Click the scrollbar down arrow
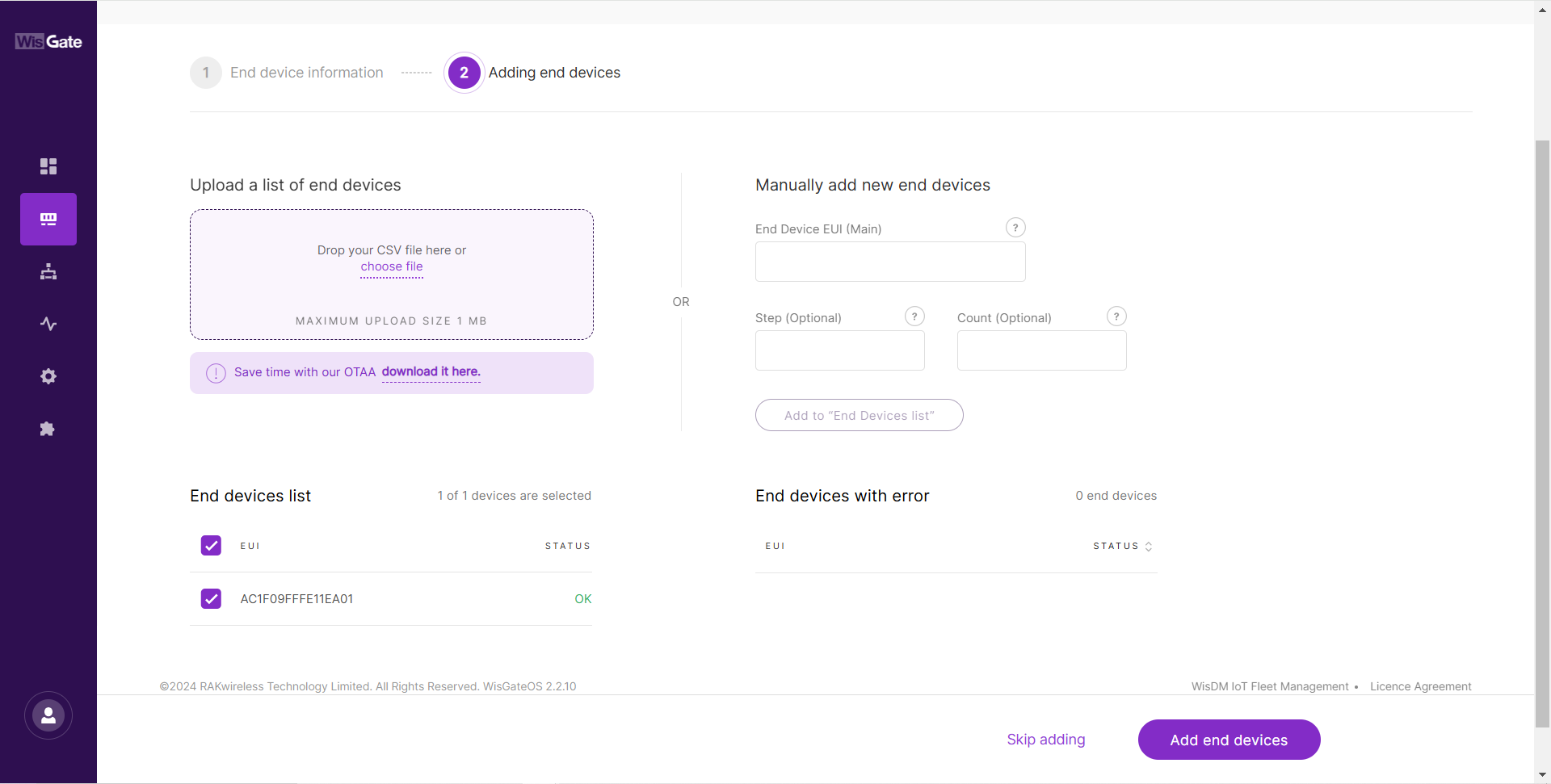Image resolution: width=1551 pixels, height=784 pixels. pos(1543,775)
